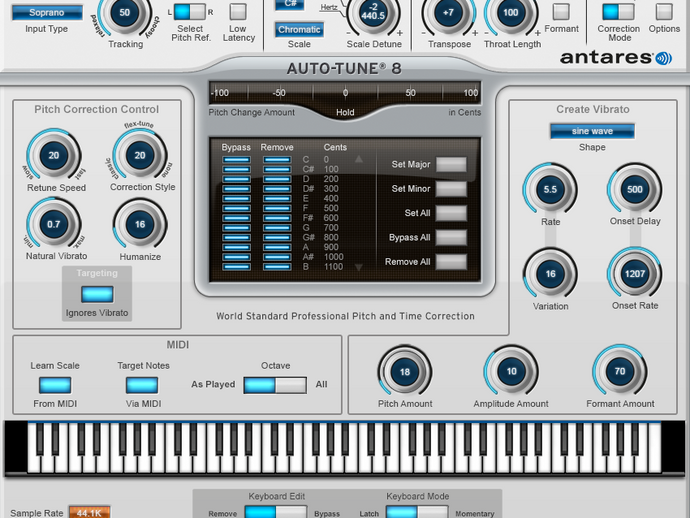
Task: Open the sine wave Shape dropdown
Action: point(592,131)
